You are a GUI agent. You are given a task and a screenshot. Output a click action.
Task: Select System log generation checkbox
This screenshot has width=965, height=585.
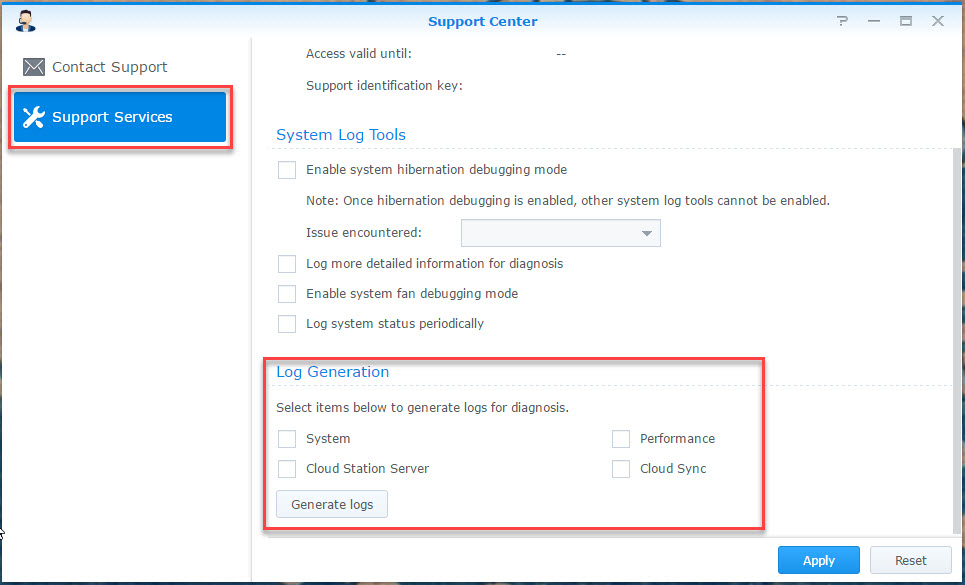coord(287,439)
